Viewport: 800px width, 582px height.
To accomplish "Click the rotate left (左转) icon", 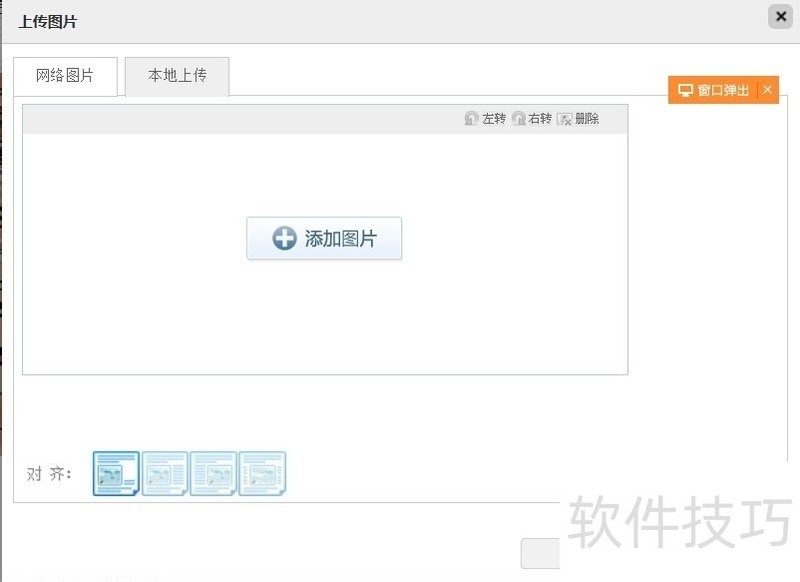I will (471, 119).
